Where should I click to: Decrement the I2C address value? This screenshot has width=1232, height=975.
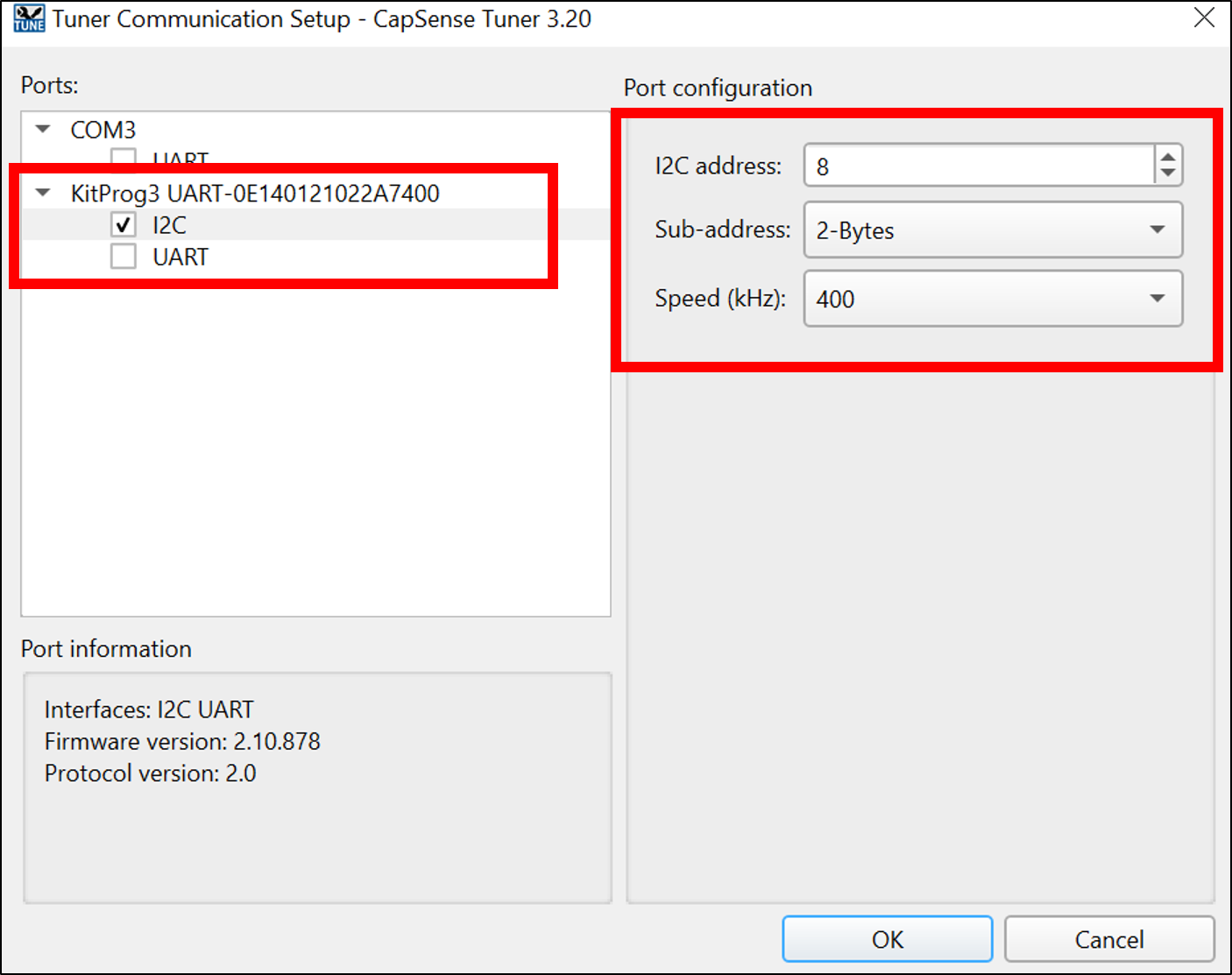[x=1168, y=174]
